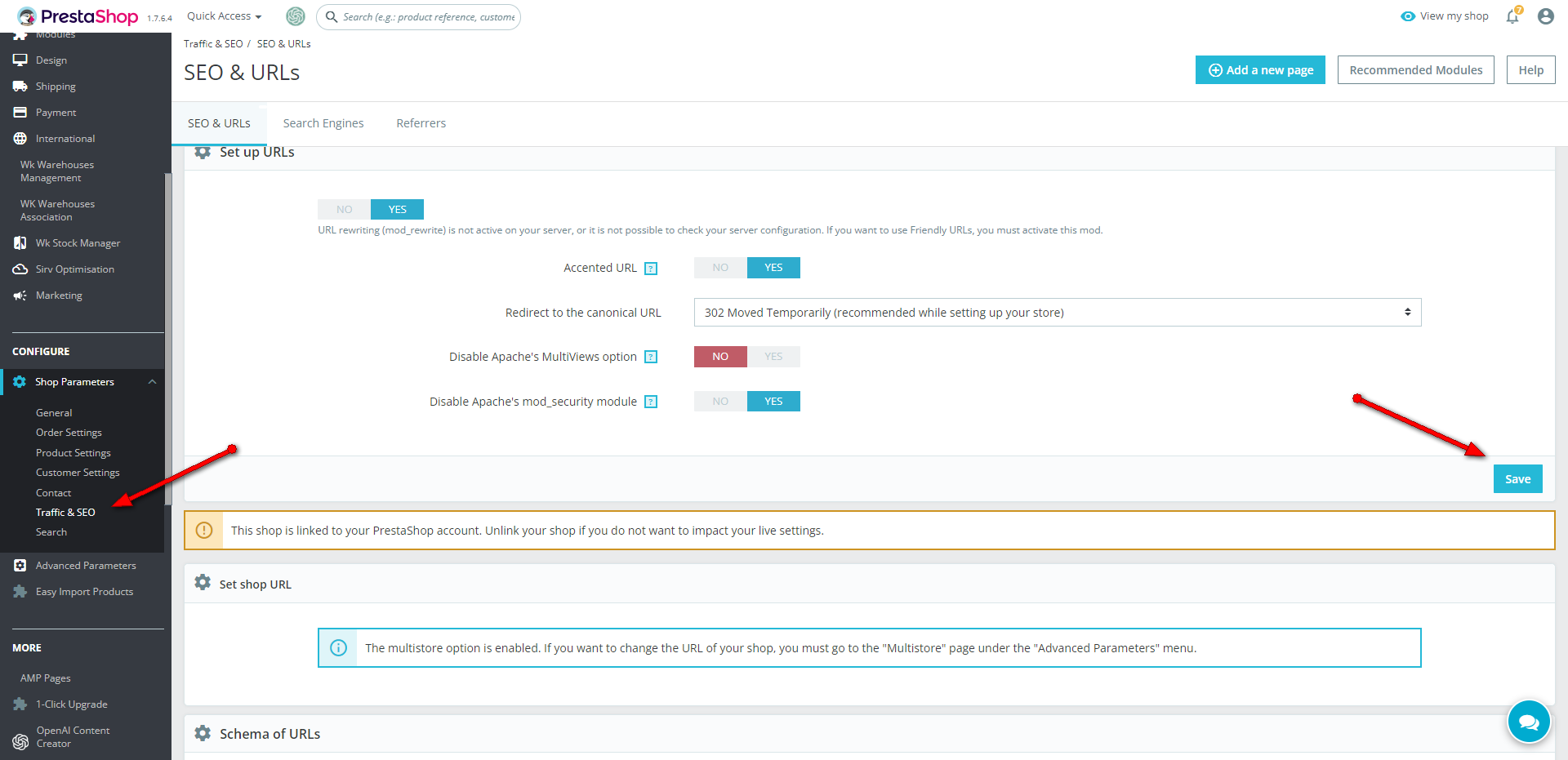Click the search magnifier icon
The image size is (1568, 760).
point(332,16)
